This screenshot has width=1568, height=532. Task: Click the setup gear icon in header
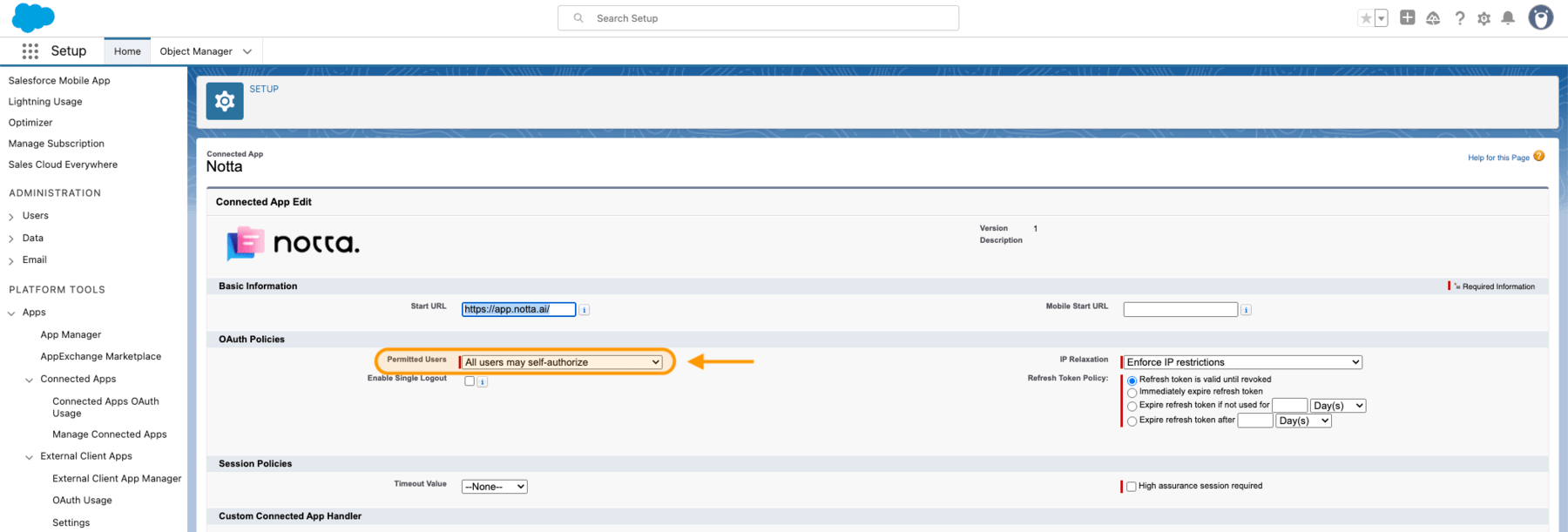pos(1484,18)
